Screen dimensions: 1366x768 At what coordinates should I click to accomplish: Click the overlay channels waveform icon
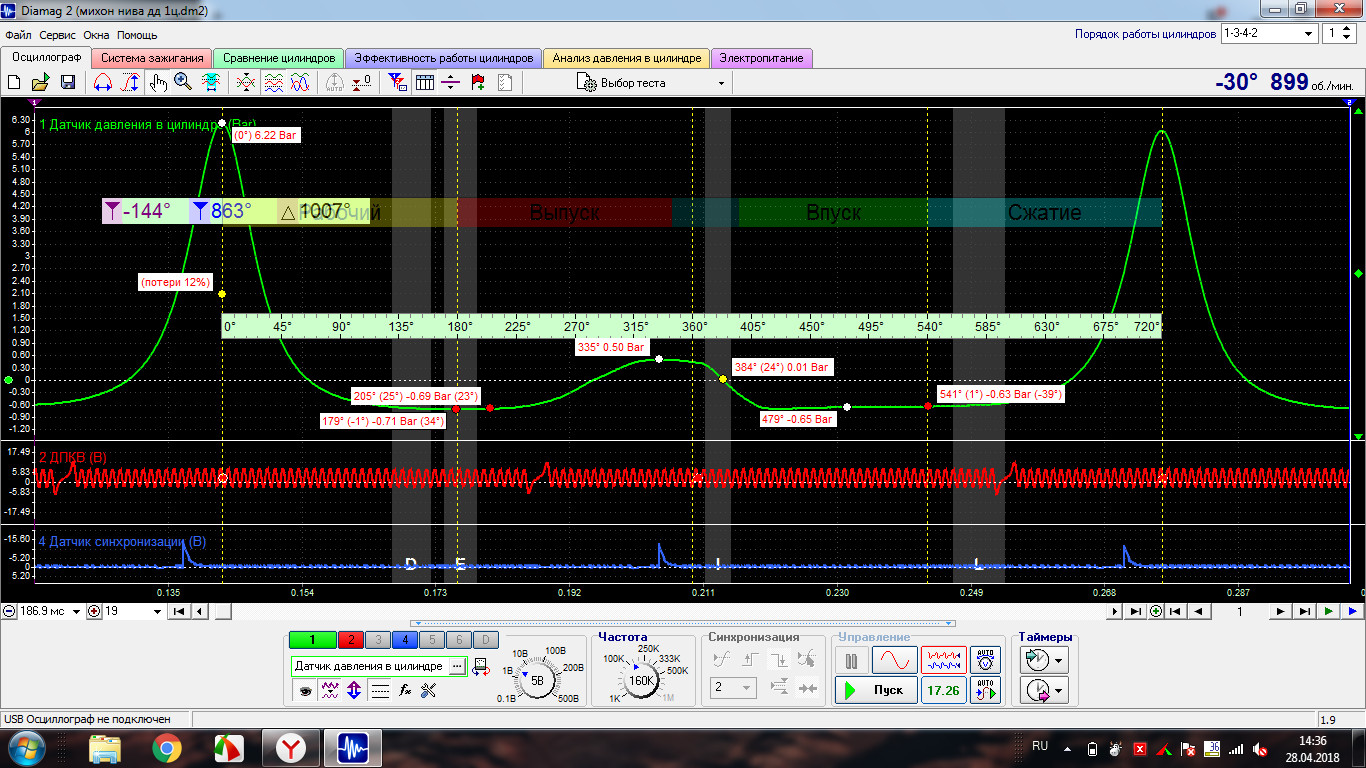click(246, 83)
